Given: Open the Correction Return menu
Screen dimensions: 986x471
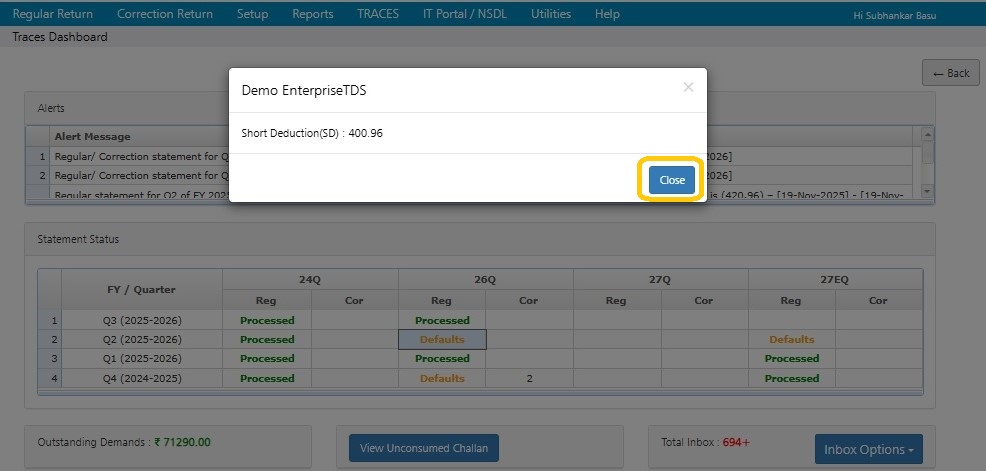Looking at the screenshot, I should (165, 14).
